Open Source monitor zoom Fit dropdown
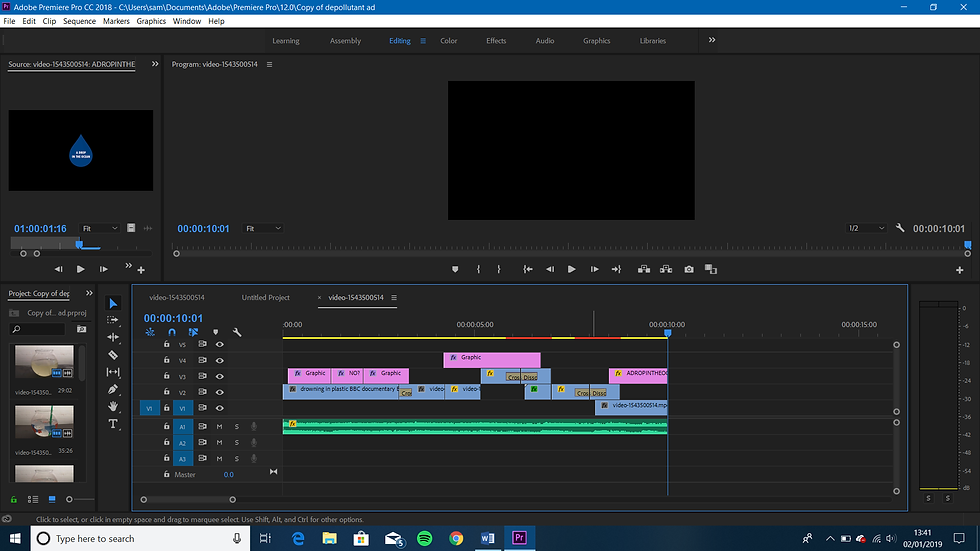 click(100, 229)
